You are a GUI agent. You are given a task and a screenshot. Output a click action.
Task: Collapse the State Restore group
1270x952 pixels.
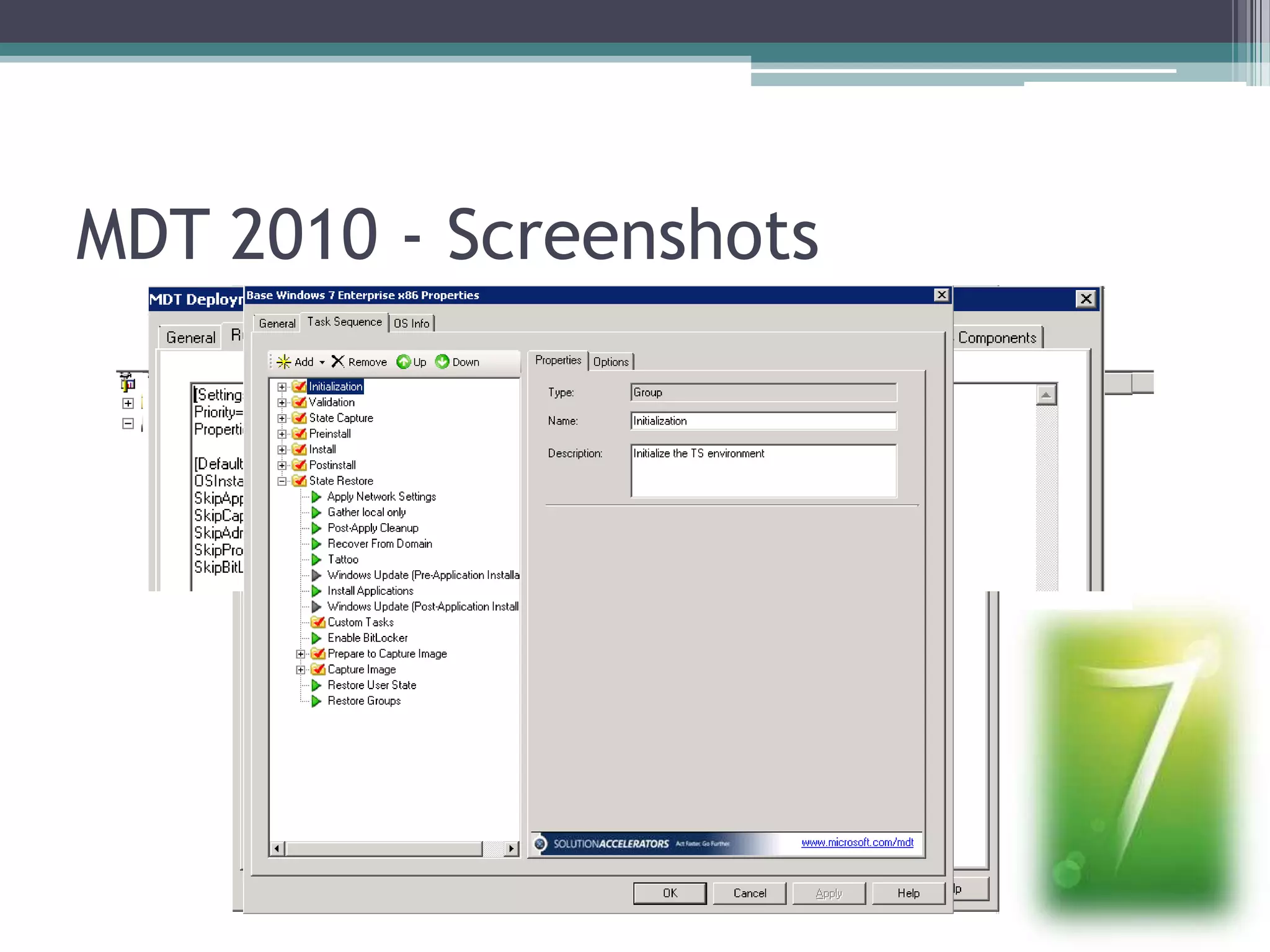[x=282, y=481]
